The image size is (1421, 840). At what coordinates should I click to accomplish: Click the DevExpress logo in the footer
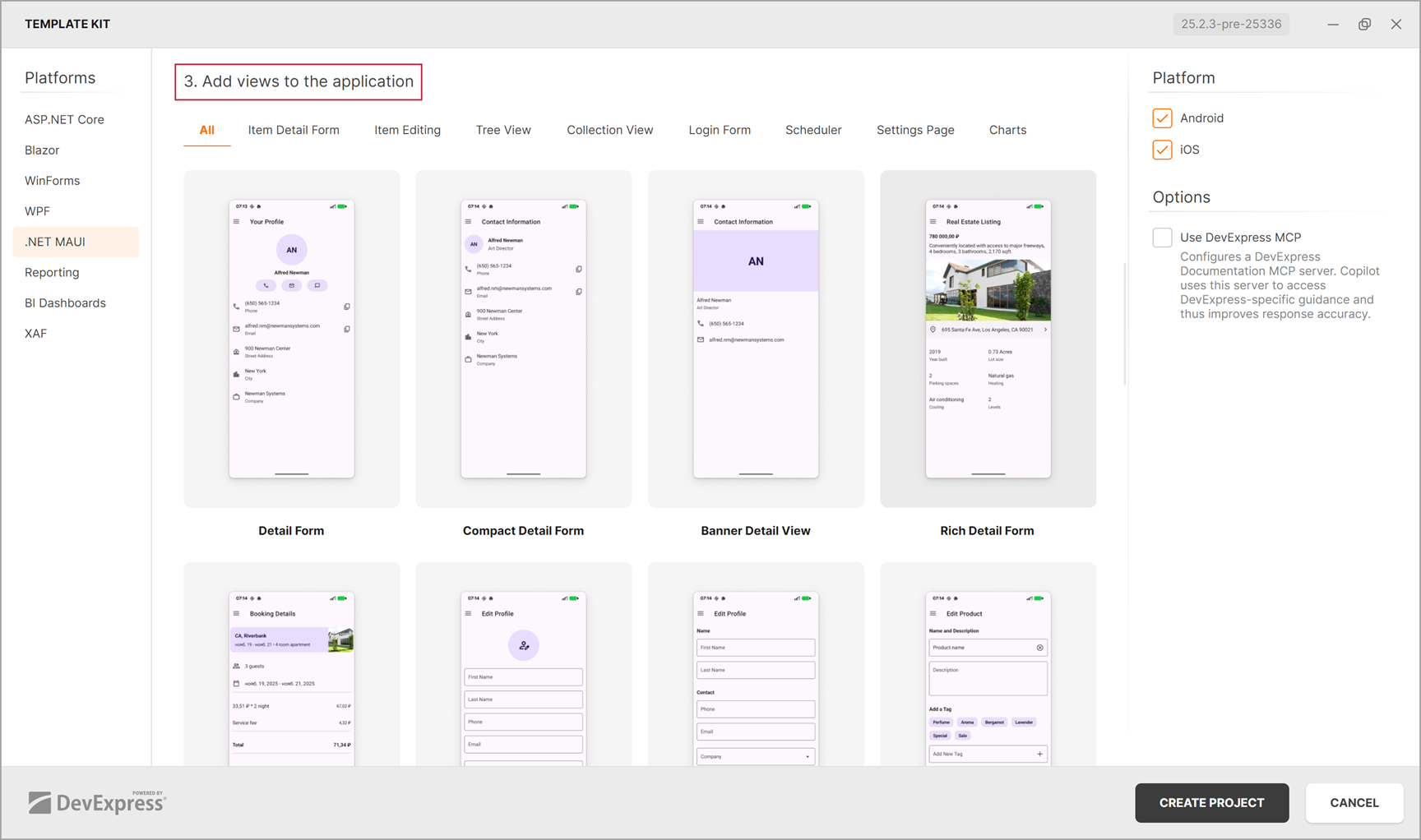[x=96, y=802]
